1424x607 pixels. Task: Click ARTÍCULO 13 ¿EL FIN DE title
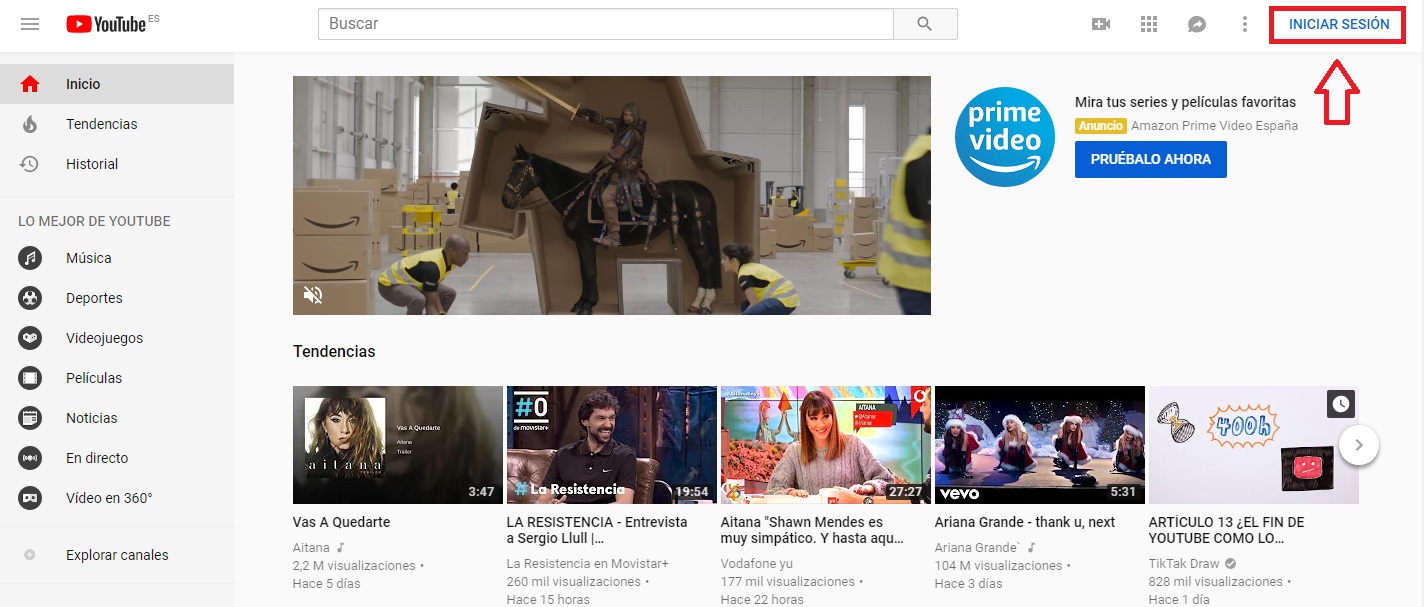(x=1227, y=530)
